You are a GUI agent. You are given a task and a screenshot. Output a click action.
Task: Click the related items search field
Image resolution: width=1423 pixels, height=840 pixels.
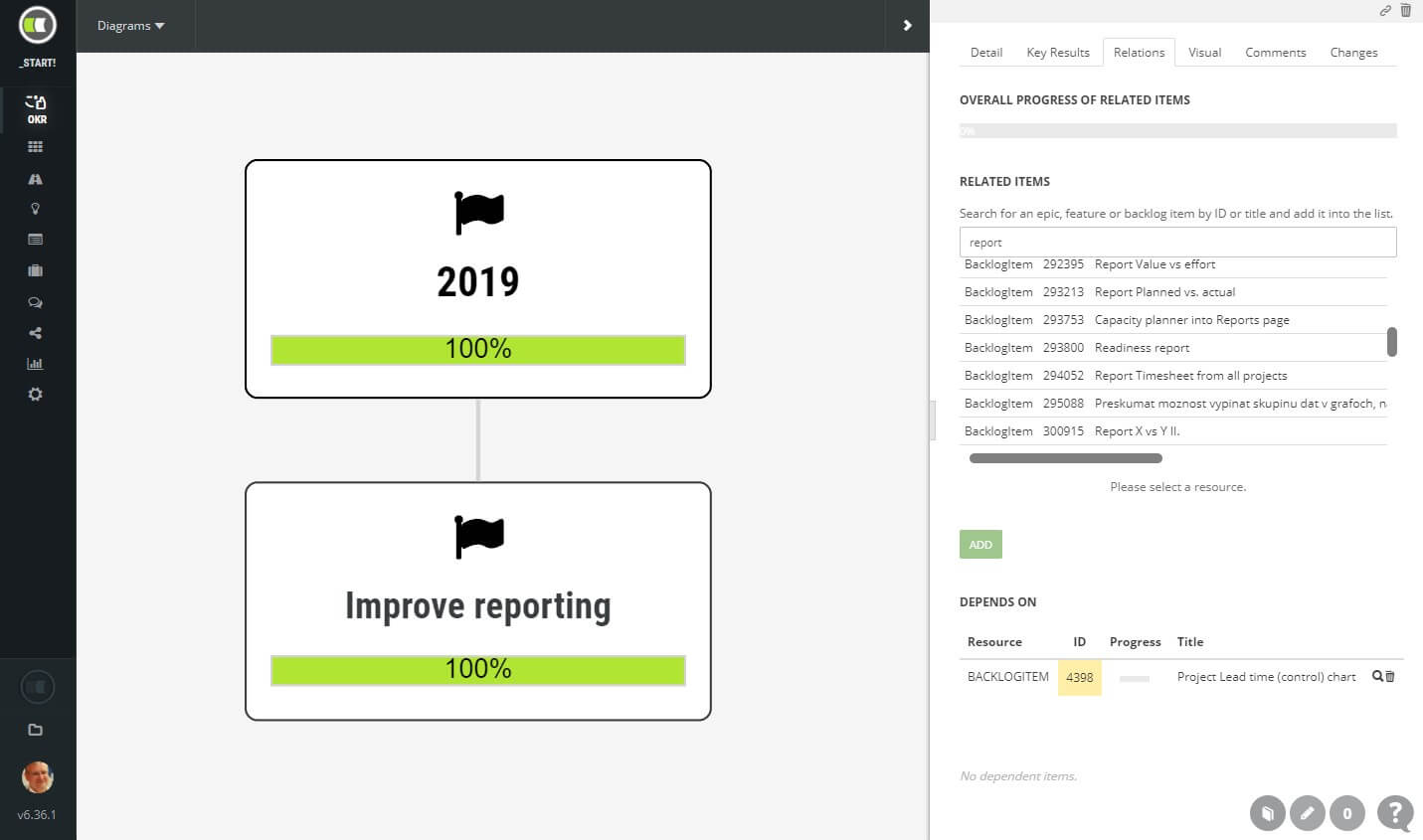(x=1177, y=243)
